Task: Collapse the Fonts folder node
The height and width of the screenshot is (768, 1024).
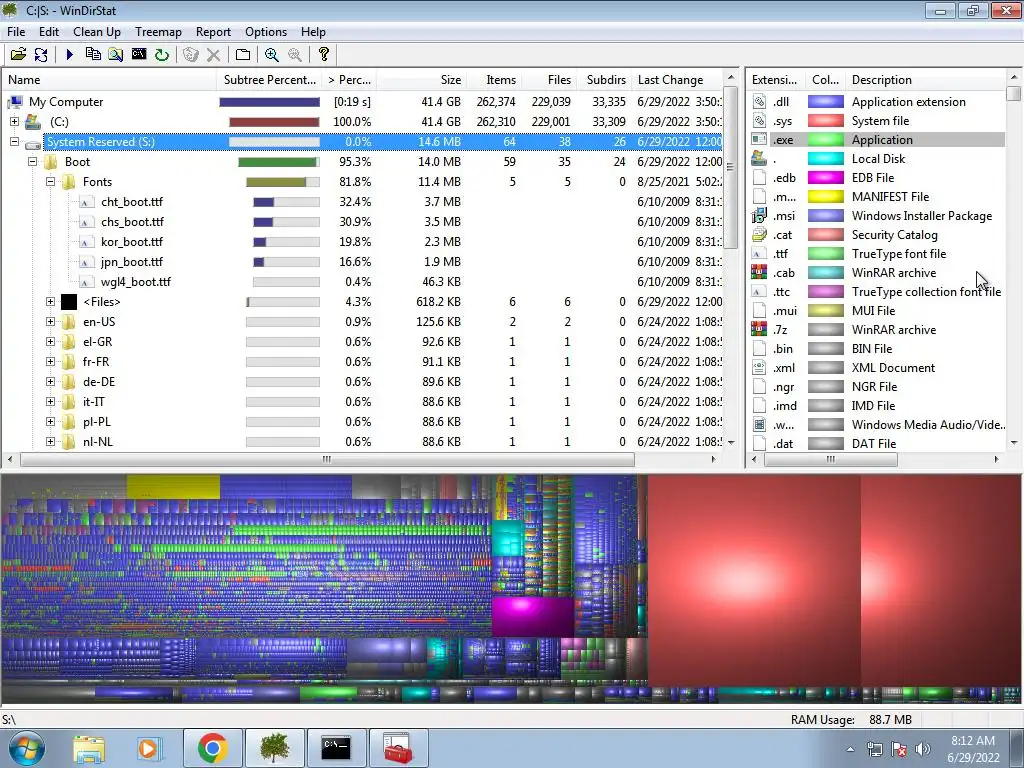Action: [x=50, y=182]
